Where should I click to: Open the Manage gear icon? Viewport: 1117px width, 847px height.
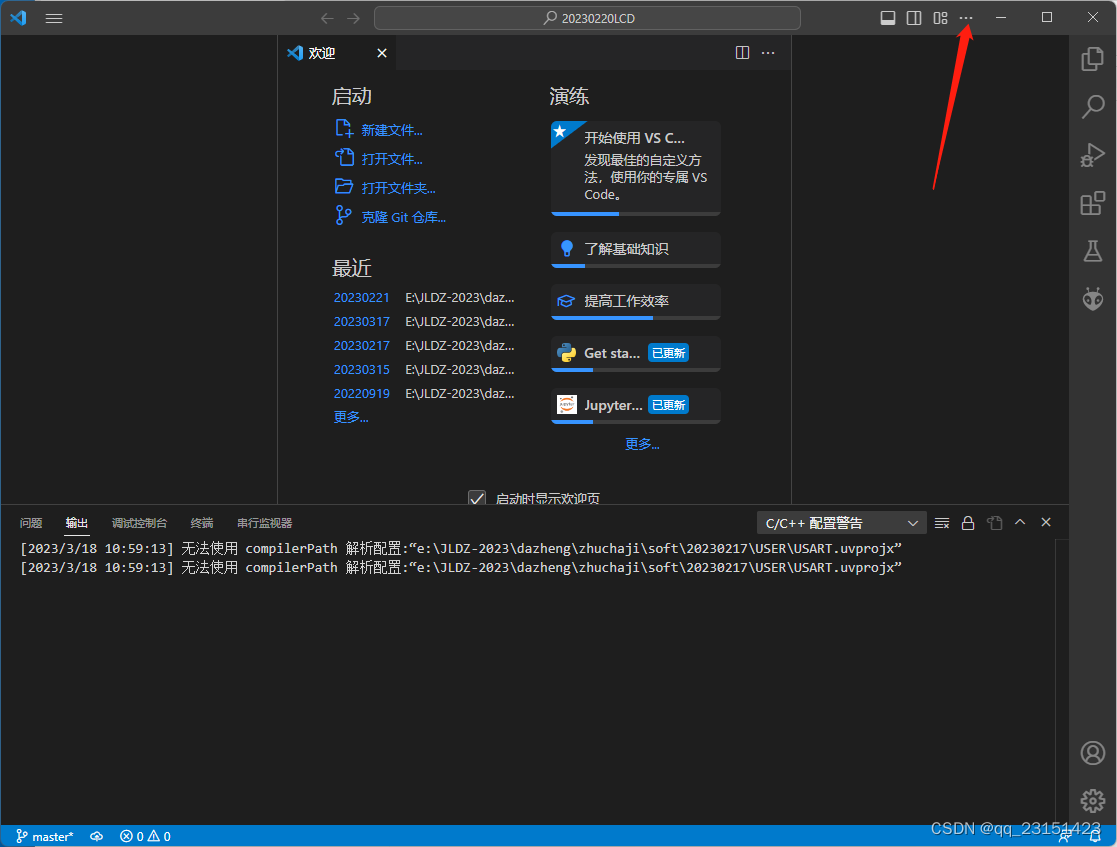pyautogui.click(x=1092, y=801)
